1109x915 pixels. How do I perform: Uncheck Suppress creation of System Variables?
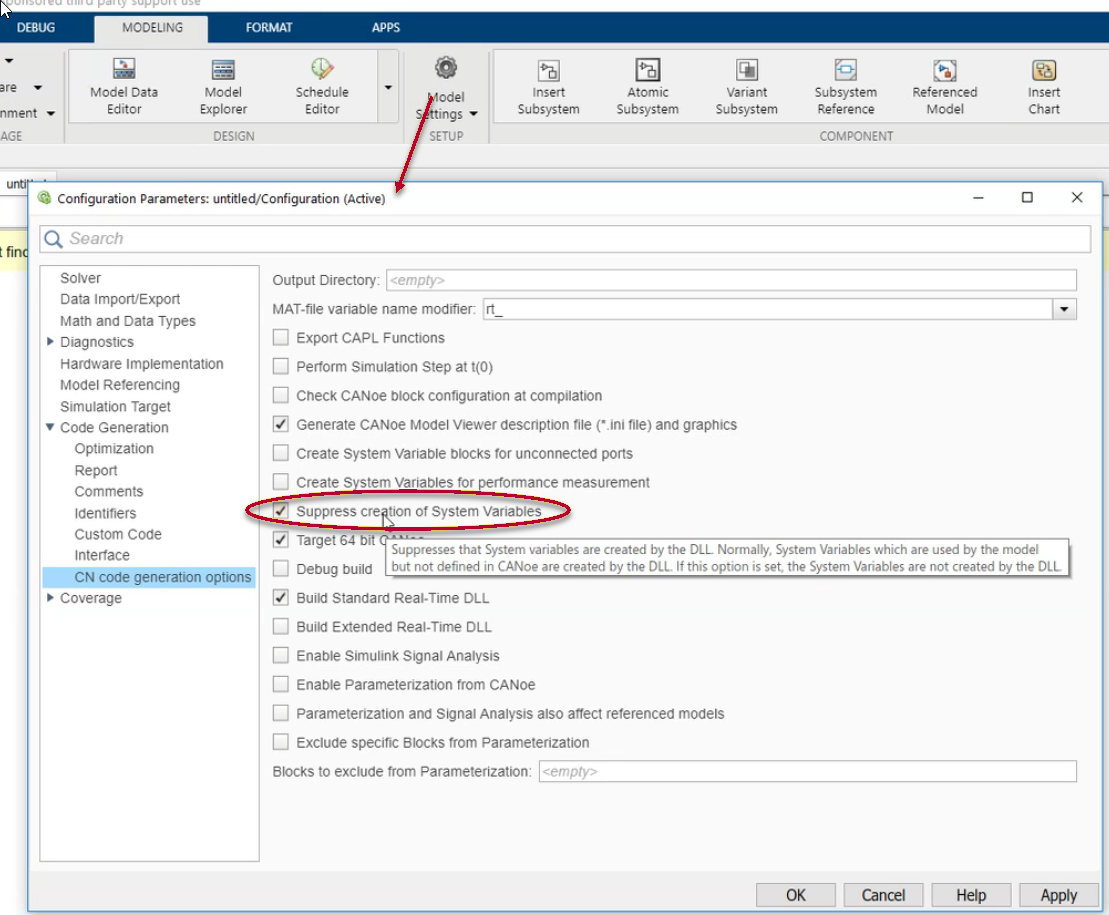[x=281, y=509]
